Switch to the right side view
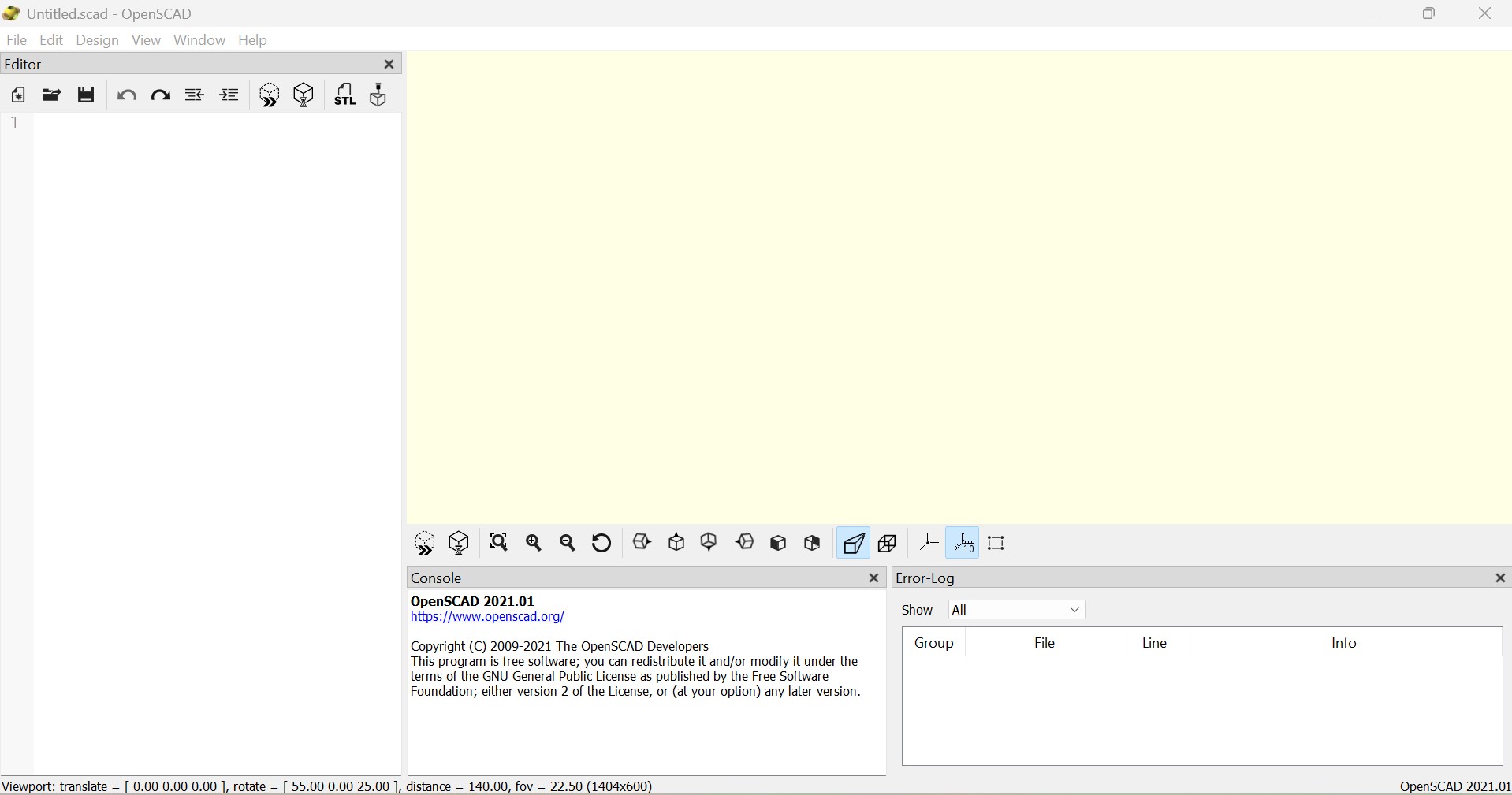Viewport: 1512px width, 795px height. coord(643,543)
